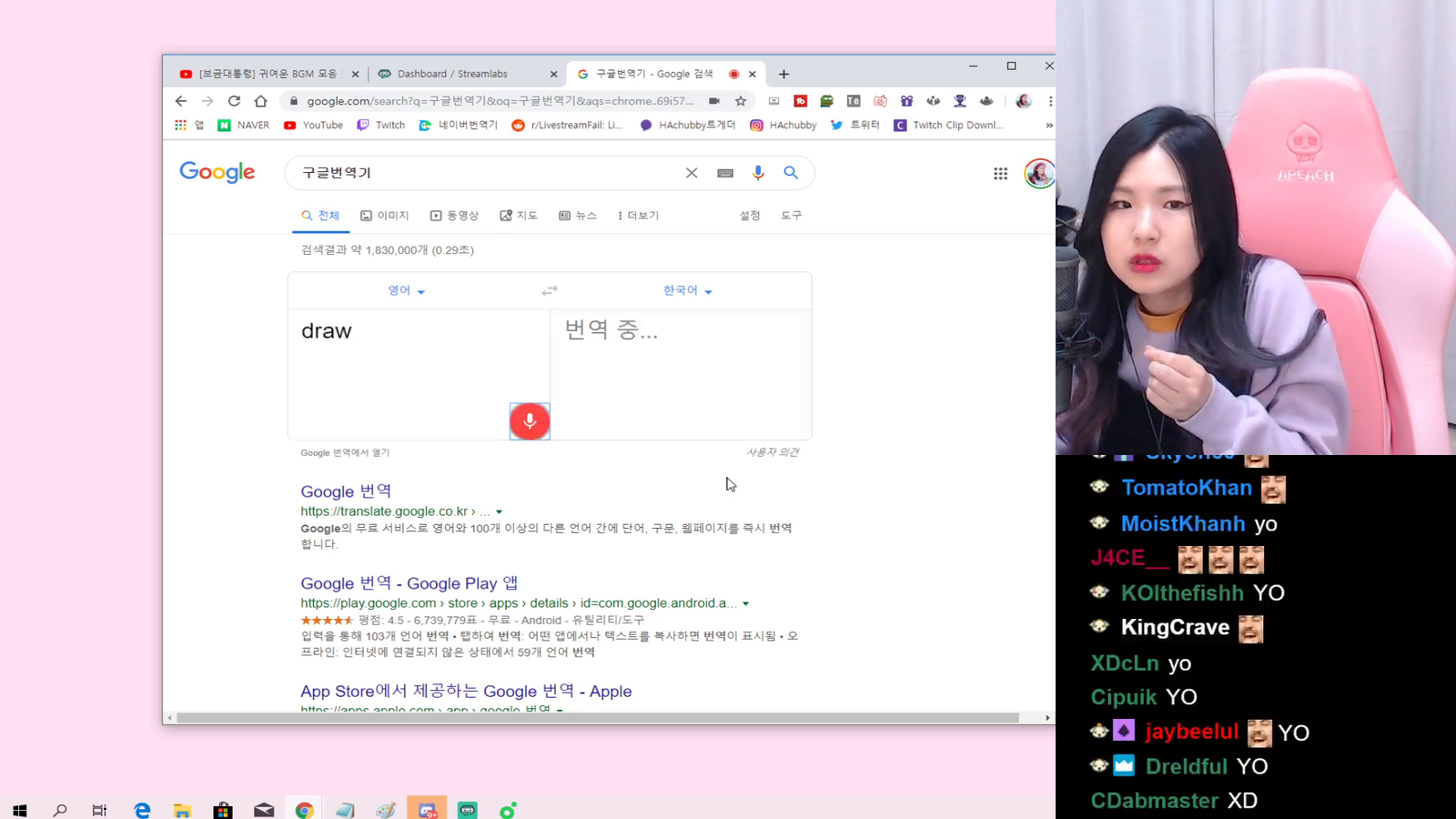Click the gift box extension icon

[906, 101]
